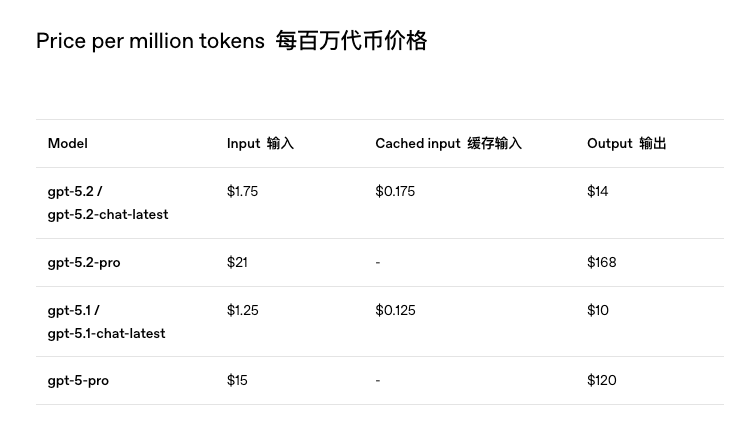The width and height of the screenshot is (748, 425).
Task: Click the $0.125 cached input price
Action: (x=395, y=311)
